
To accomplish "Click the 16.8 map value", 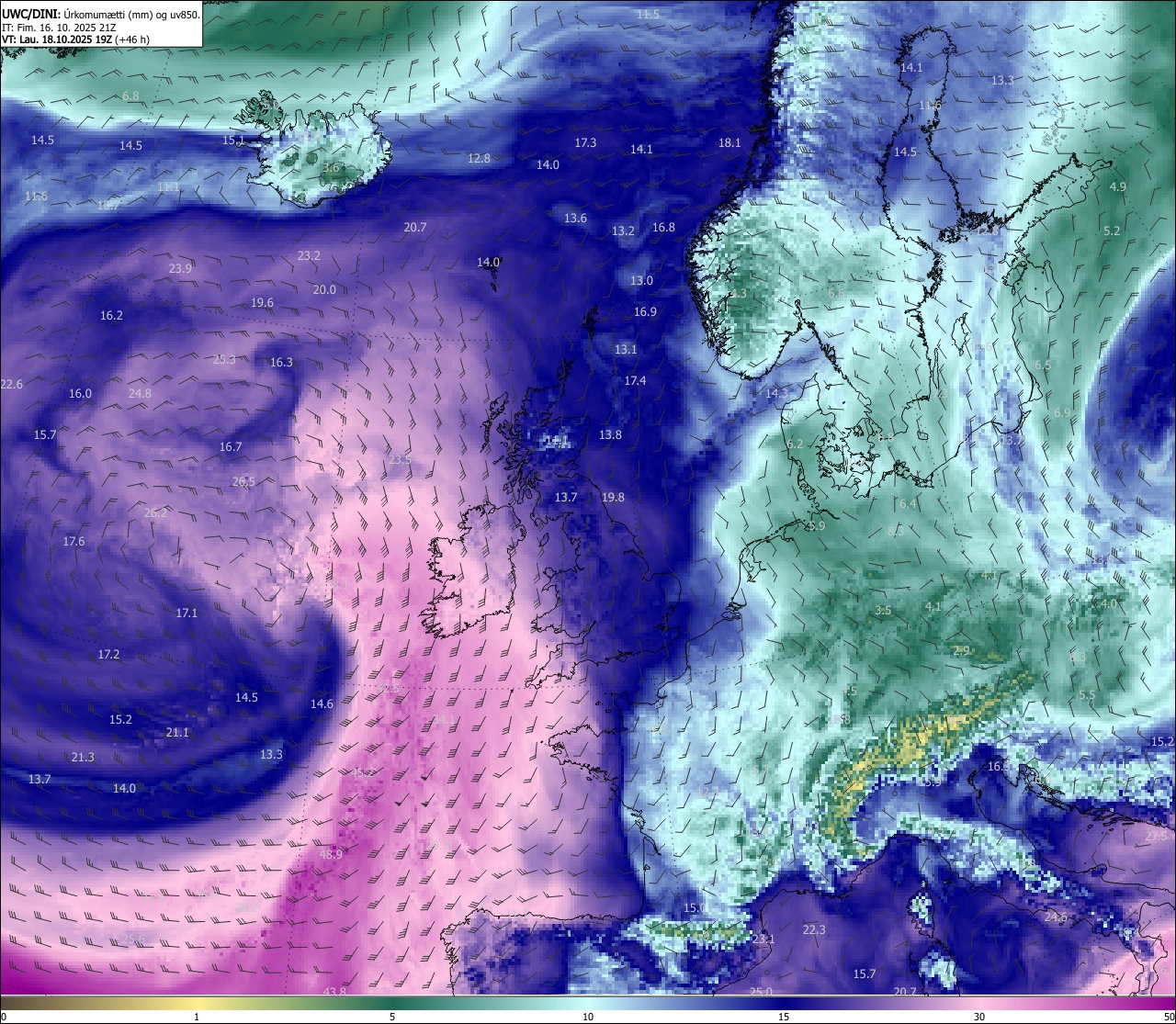I will point(663,227).
